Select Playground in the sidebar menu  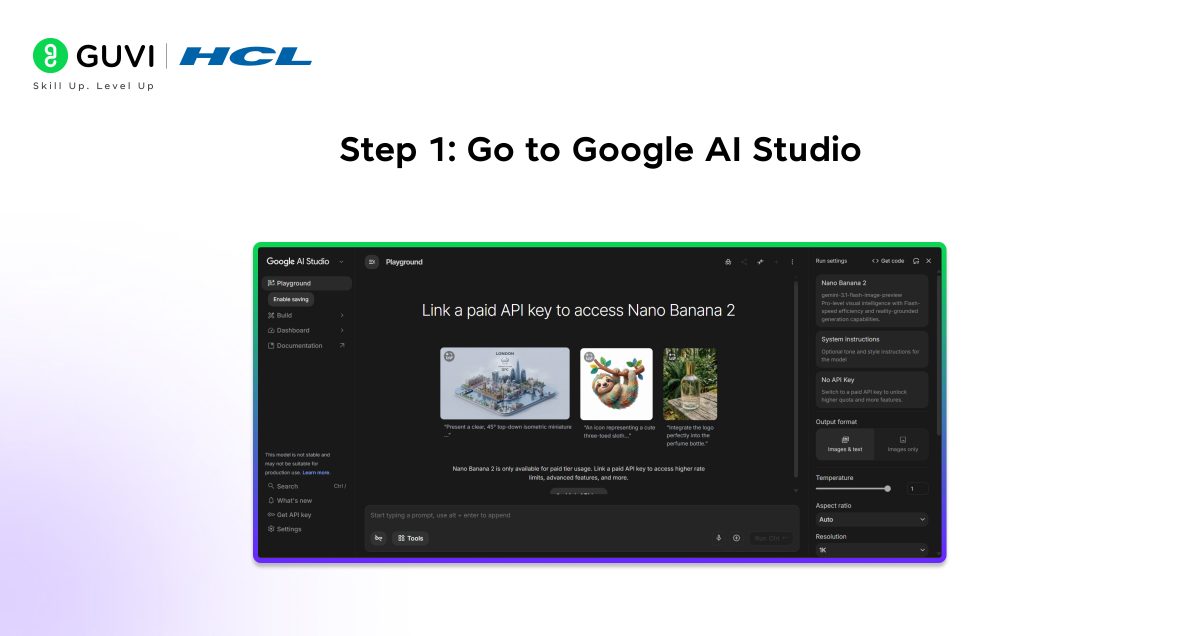point(307,283)
